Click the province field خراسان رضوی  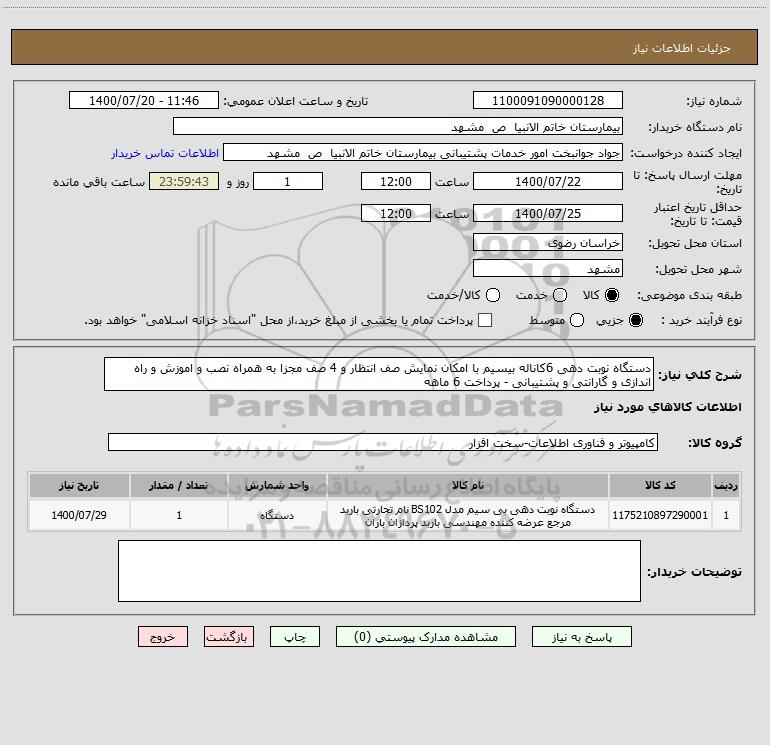(548, 242)
